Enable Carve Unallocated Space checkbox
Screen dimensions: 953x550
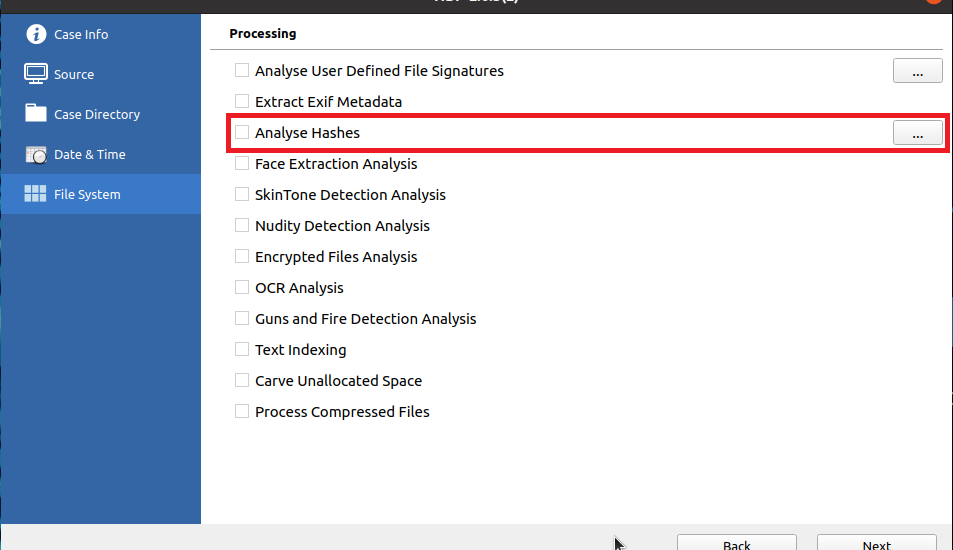pyautogui.click(x=242, y=380)
